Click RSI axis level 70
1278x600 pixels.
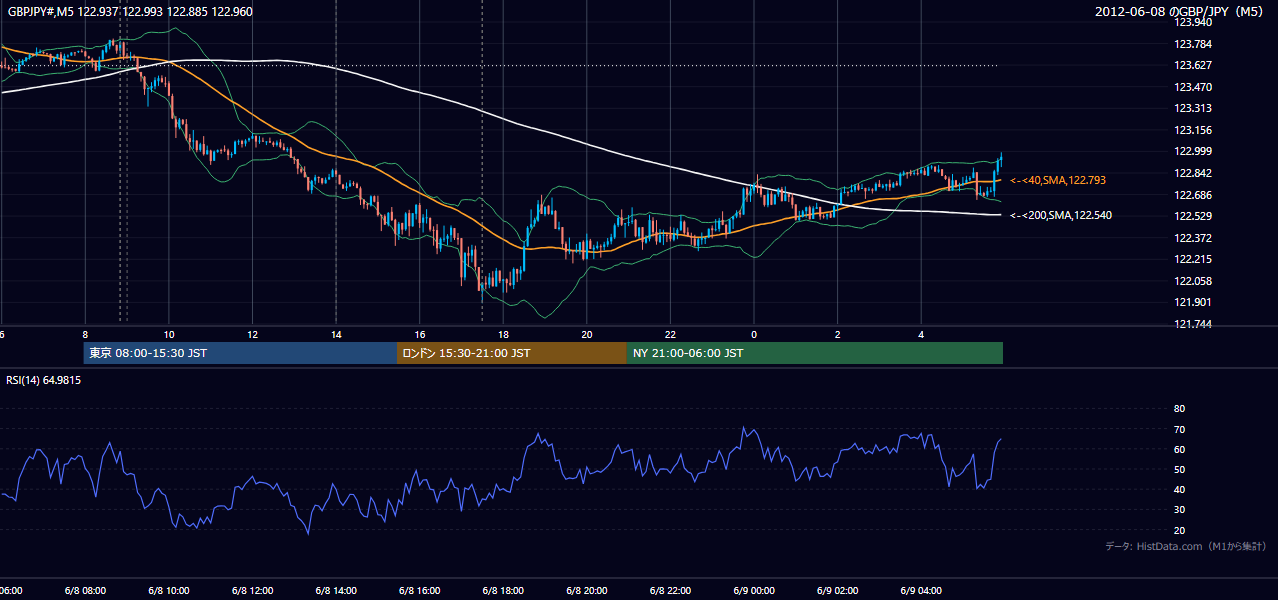tap(1179, 429)
